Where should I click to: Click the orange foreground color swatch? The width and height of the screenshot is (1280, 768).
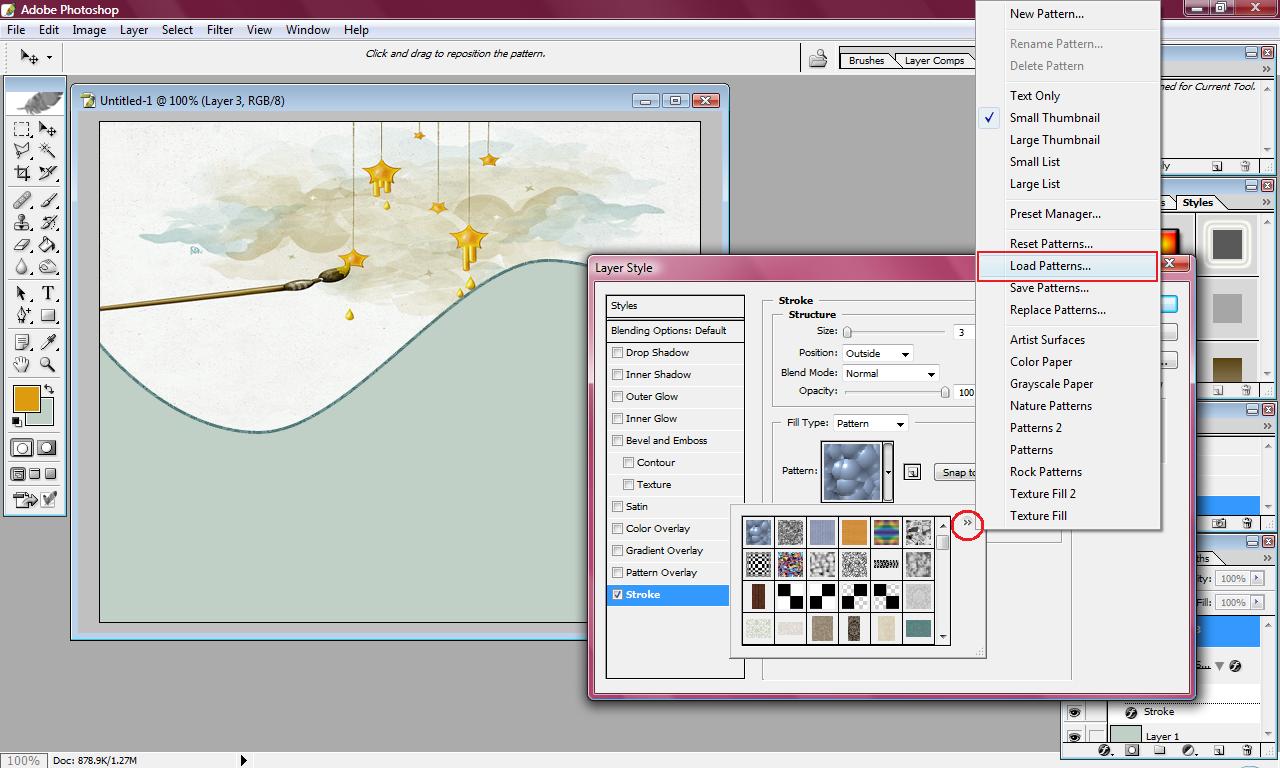[26, 399]
